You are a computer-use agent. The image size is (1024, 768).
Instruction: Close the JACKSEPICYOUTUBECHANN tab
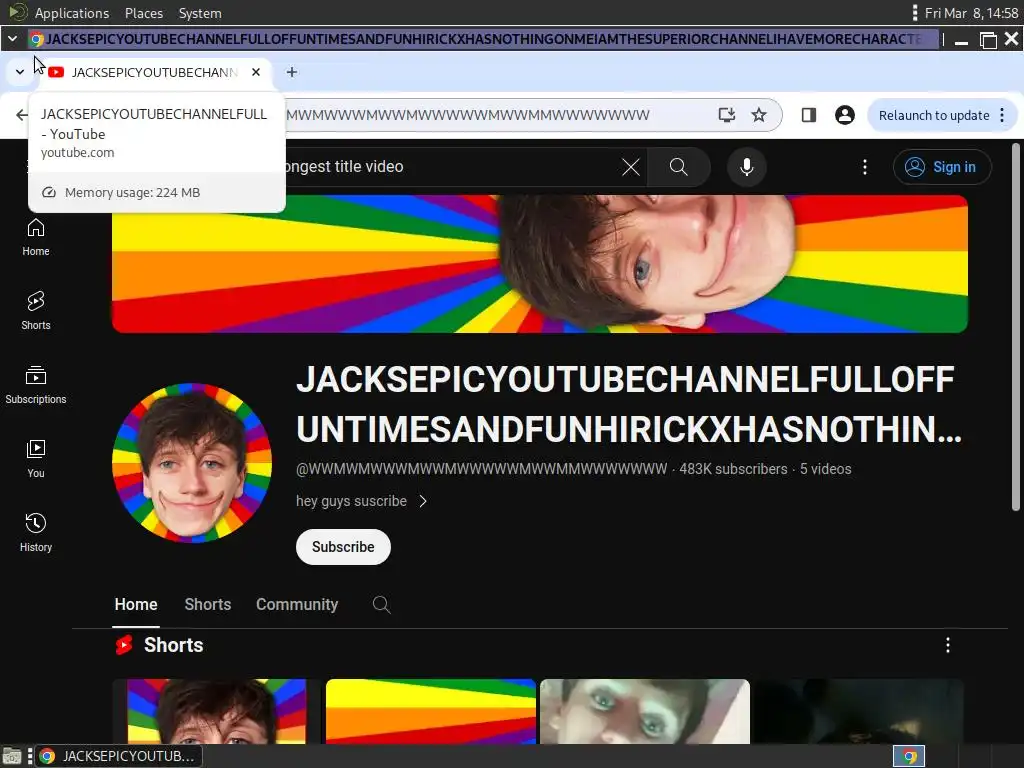tap(256, 72)
